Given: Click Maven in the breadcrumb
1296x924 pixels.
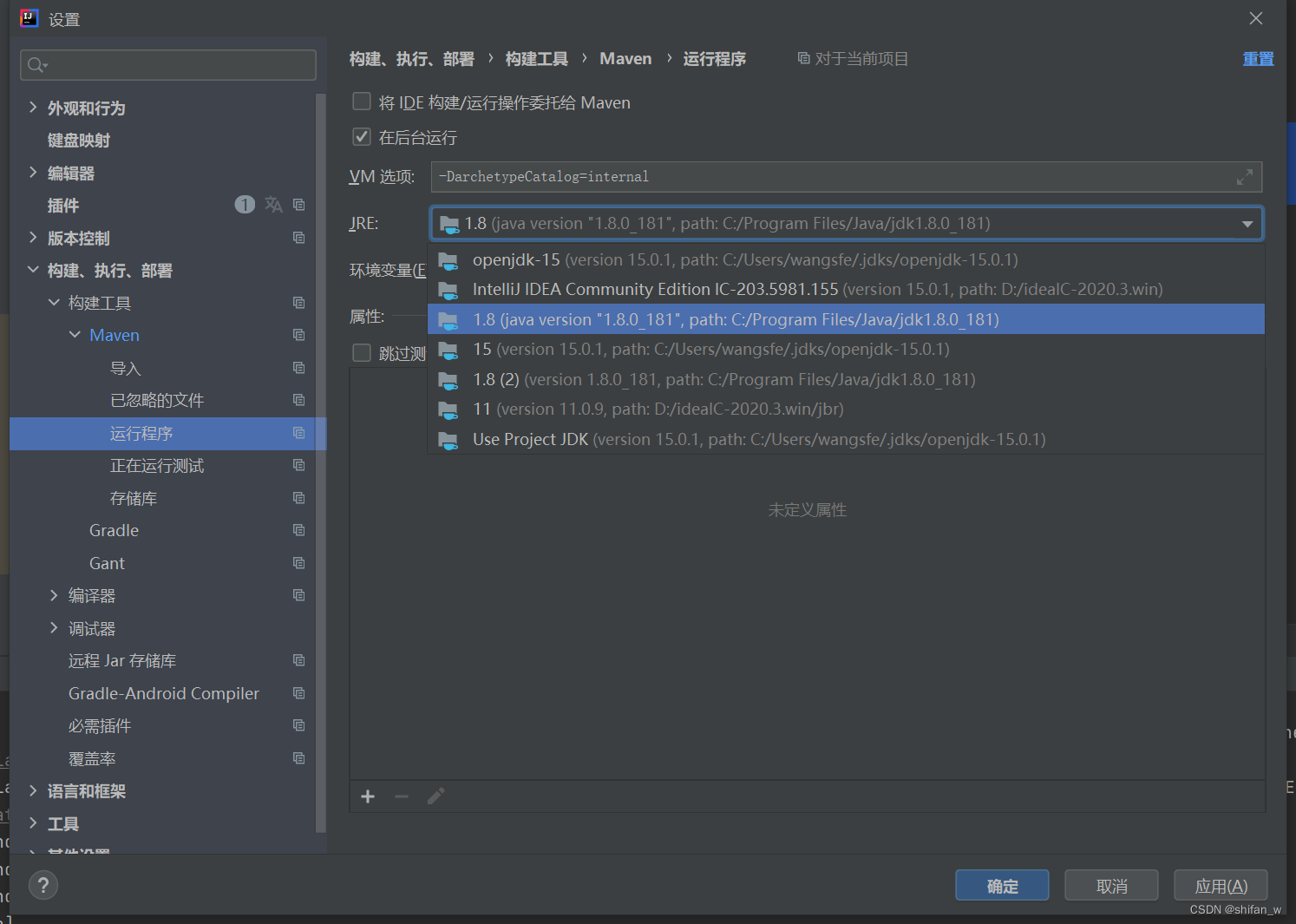Looking at the screenshot, I should click(x=625, y=59).
